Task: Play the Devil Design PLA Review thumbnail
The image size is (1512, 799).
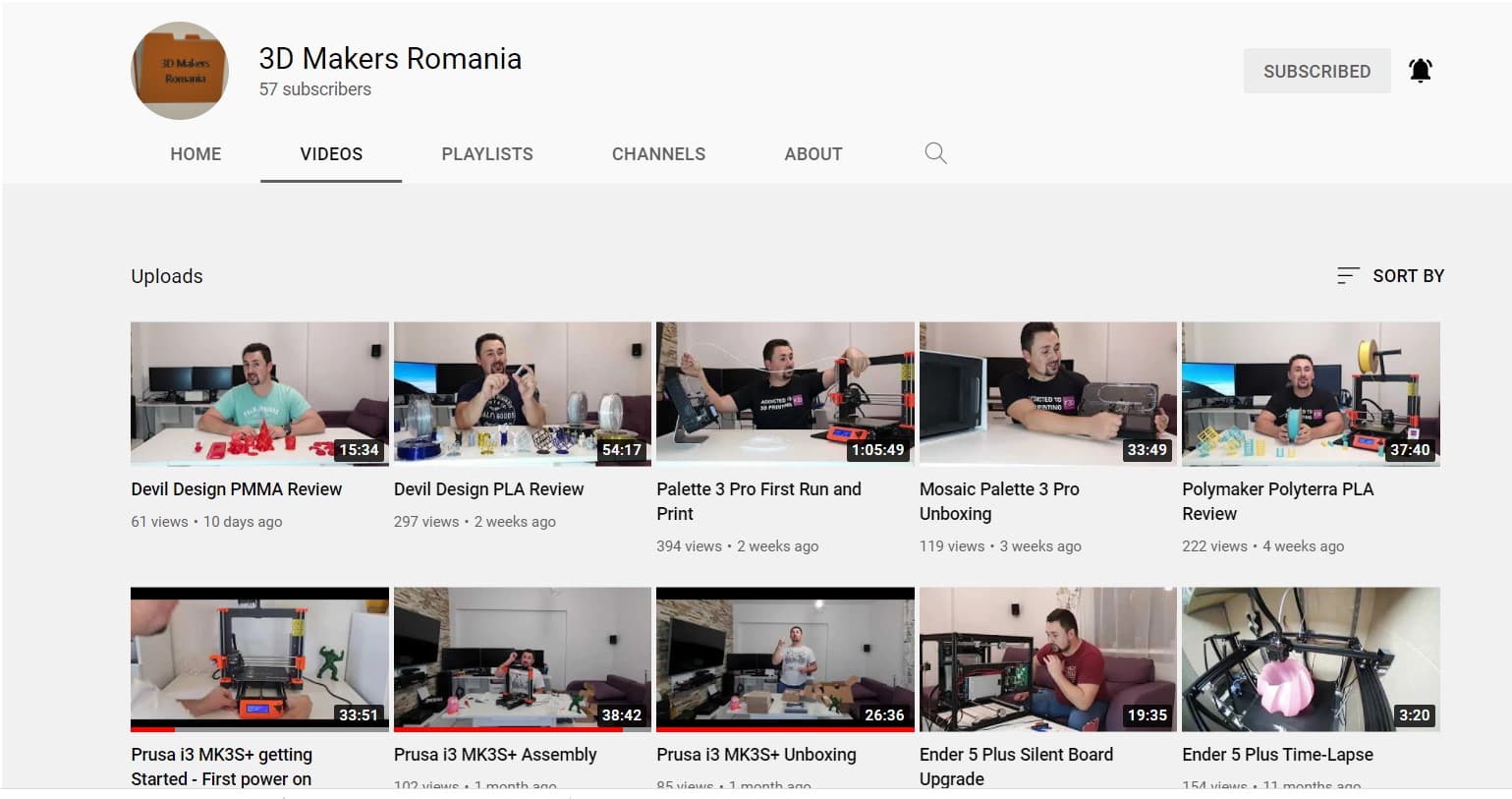Action: coord(523,394)
